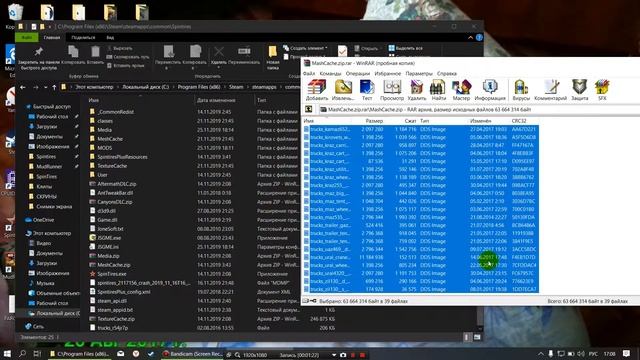Click the WinRAR Мастер (Wizard) toolbar icon

point(461,90)
